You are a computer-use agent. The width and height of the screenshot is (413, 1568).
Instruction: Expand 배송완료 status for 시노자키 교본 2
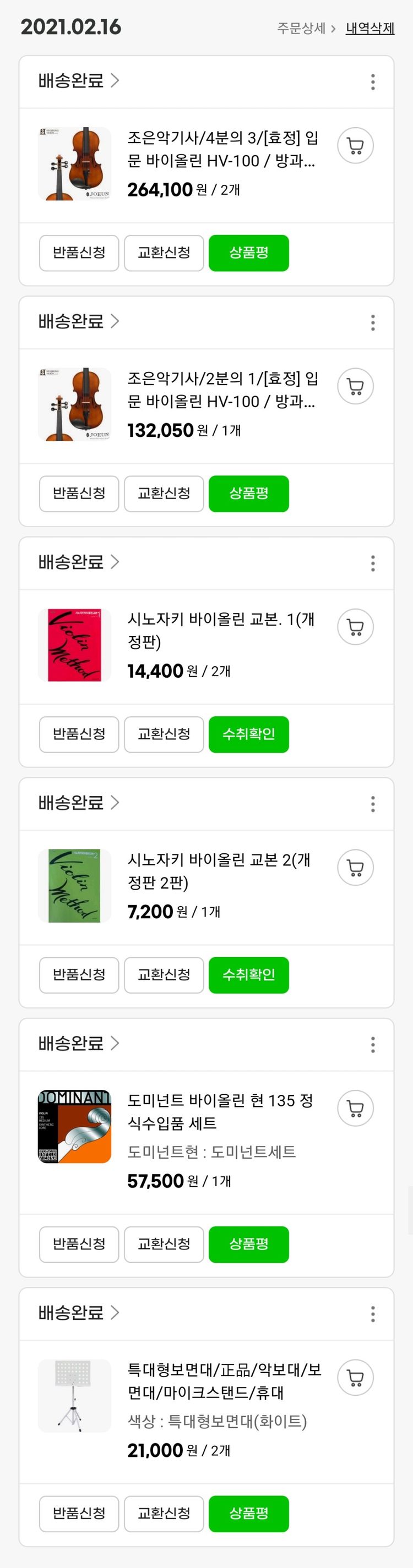click(x=78, y=802)
